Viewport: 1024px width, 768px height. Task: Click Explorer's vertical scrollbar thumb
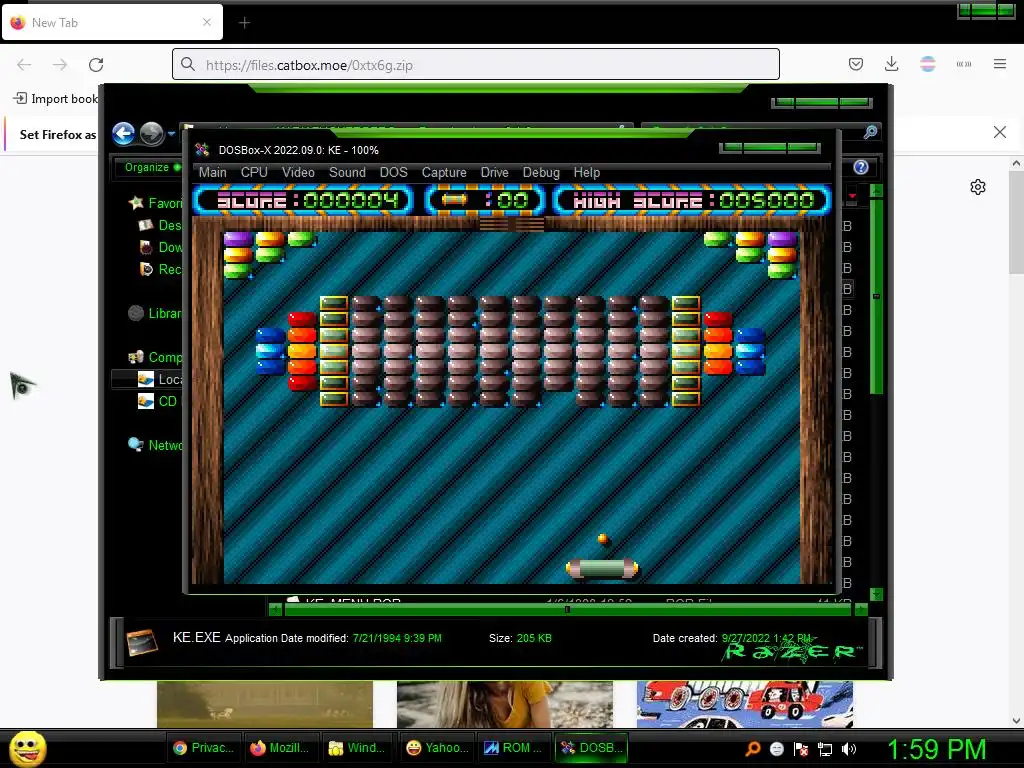[x=876, y=297]
